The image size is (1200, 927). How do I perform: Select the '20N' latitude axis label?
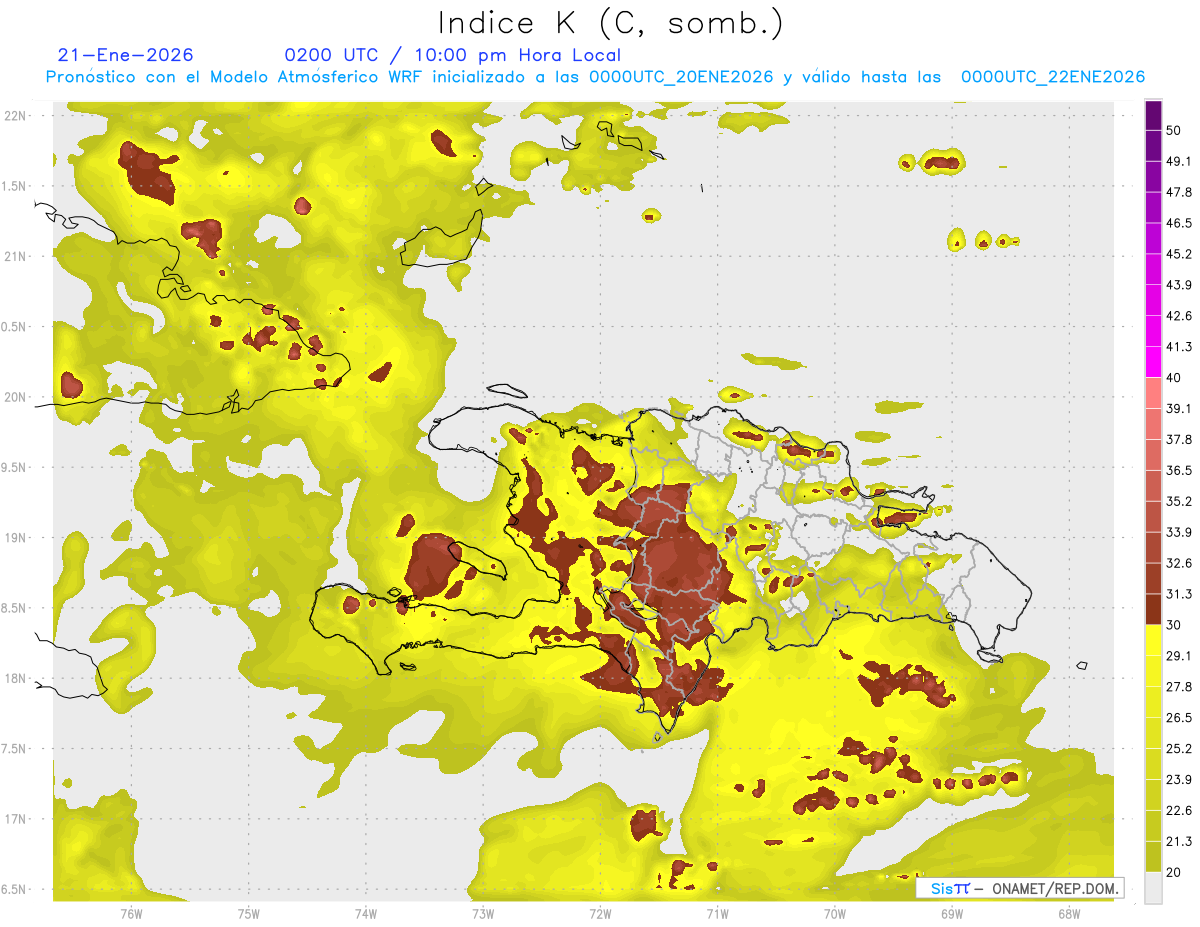15,397
